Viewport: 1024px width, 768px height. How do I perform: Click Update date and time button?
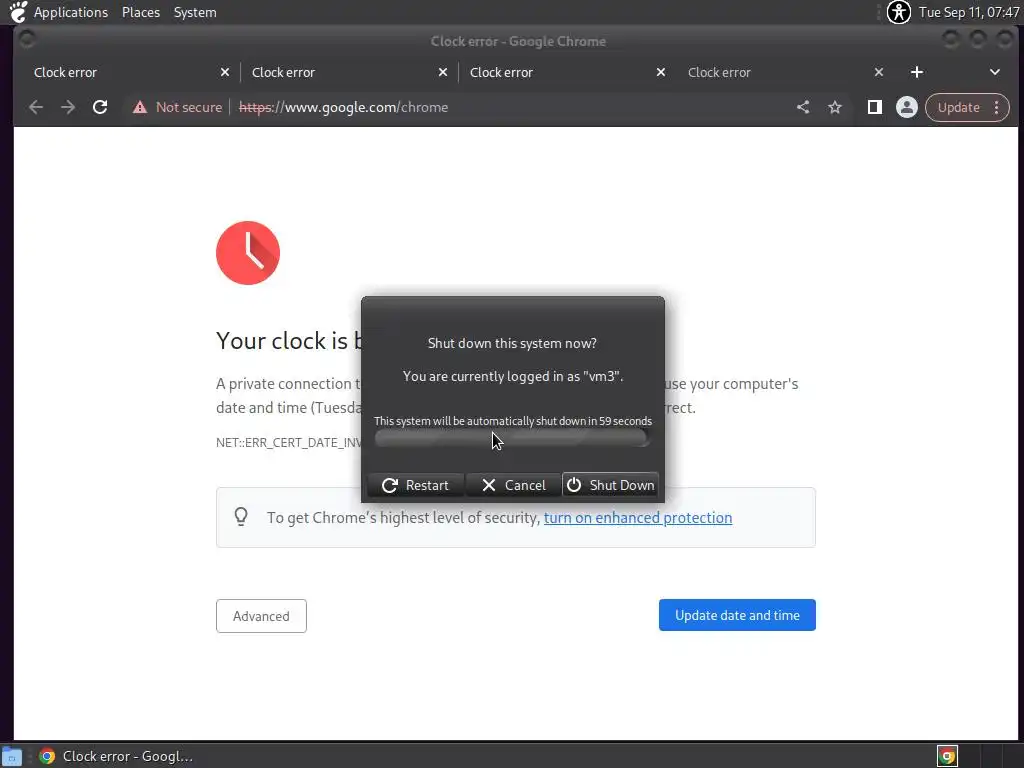coord(737,615)
